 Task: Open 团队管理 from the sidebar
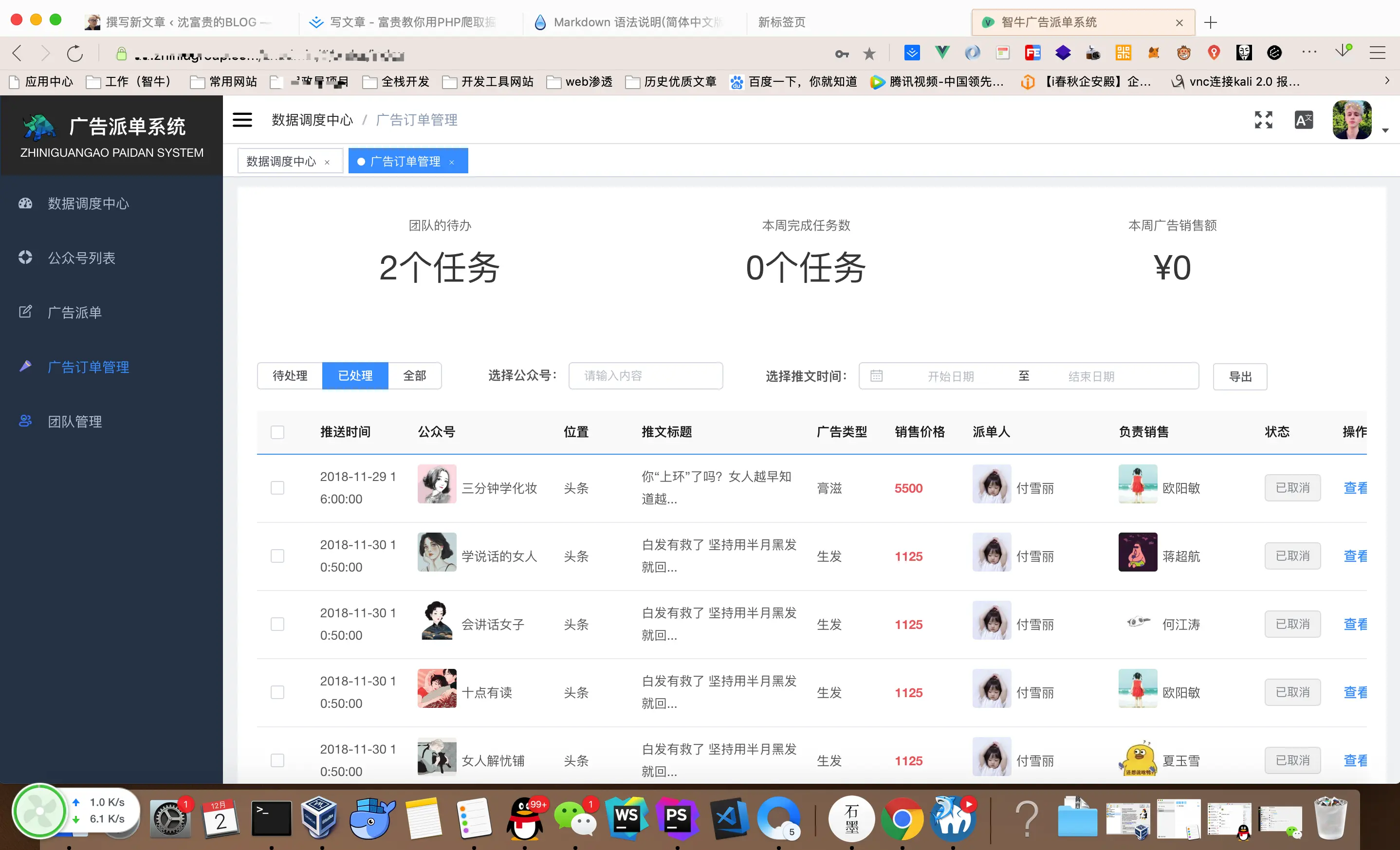tap(75, 421)
